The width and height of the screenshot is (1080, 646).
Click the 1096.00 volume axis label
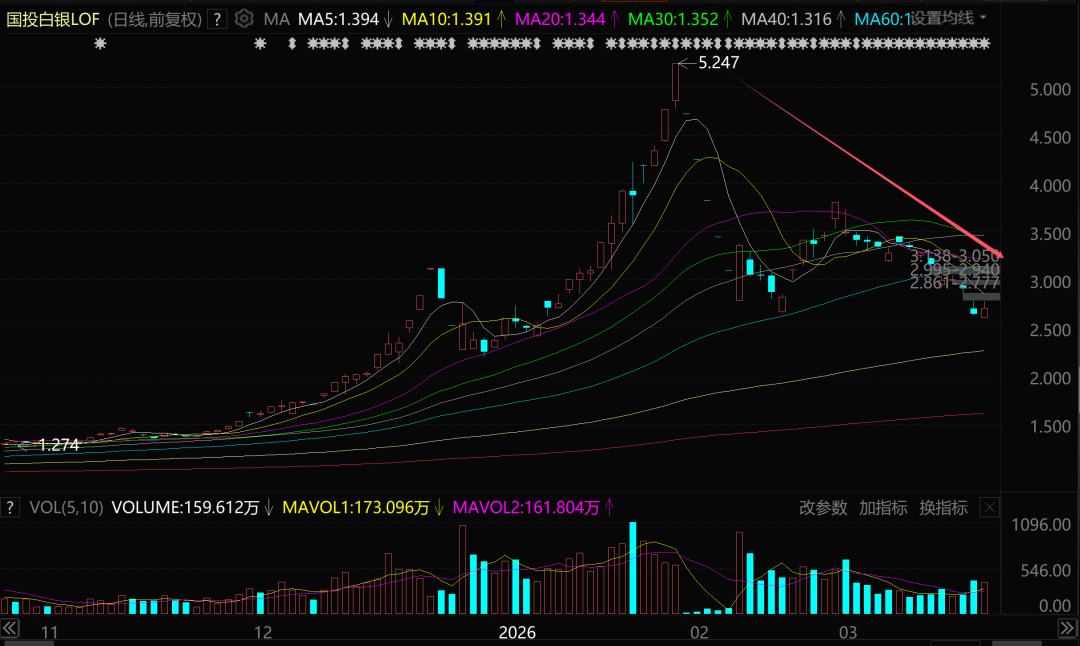[1041, 525]
